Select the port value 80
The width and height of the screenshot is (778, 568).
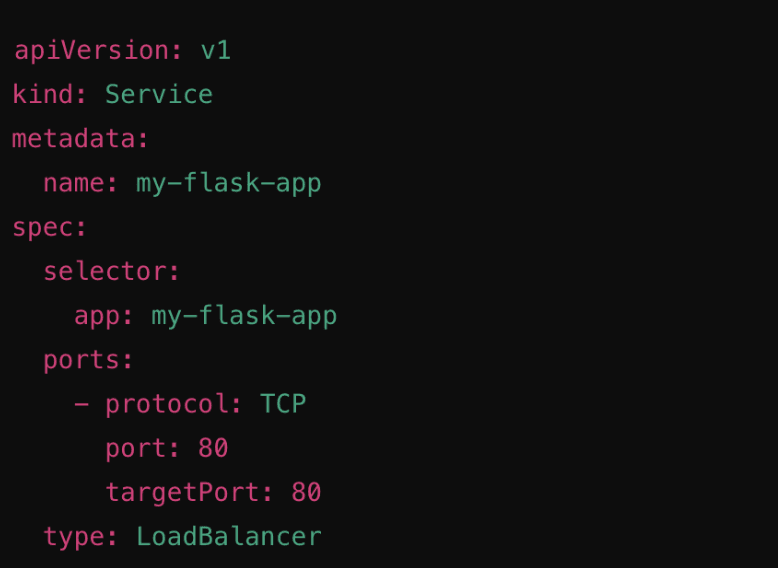click(x=213, y=448)
